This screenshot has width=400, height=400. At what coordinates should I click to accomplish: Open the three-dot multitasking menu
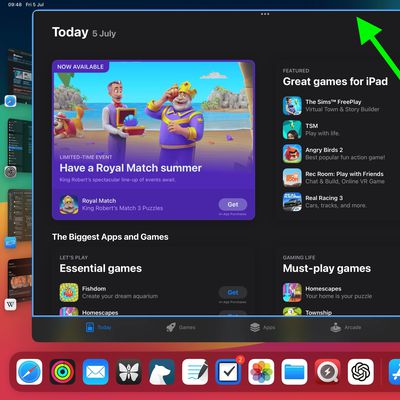pyautogui.click(x=265, y=14)
